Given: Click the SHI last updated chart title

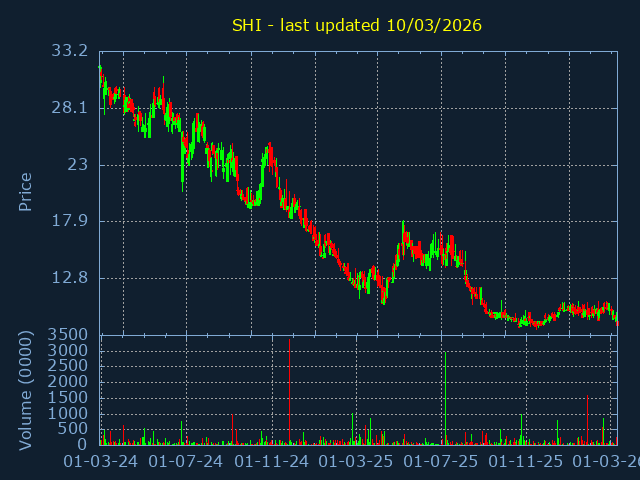Looking at the screenshot, I should click(x=357, y=25).
